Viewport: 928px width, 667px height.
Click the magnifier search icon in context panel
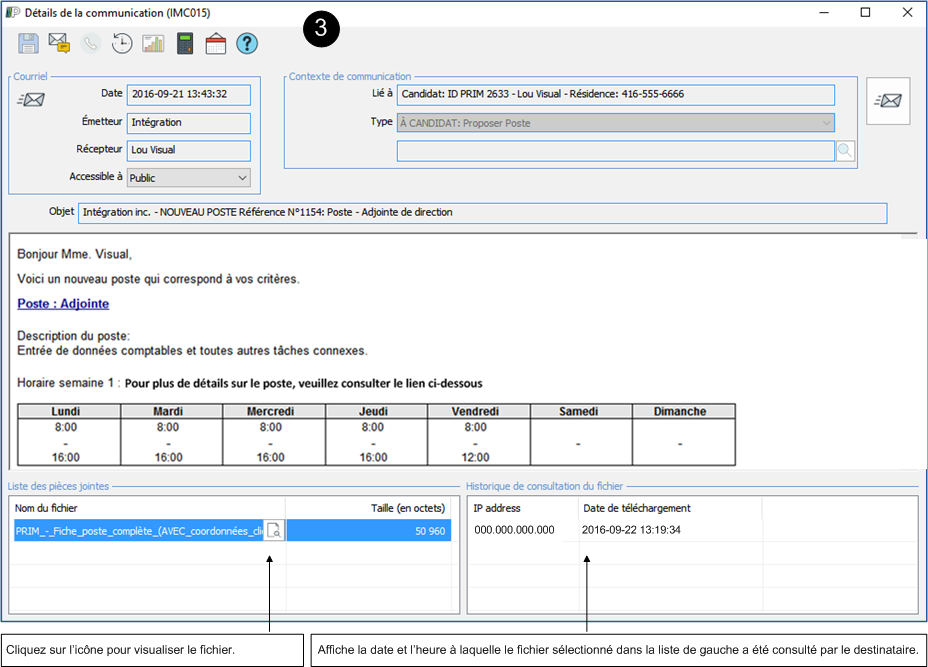846,151
